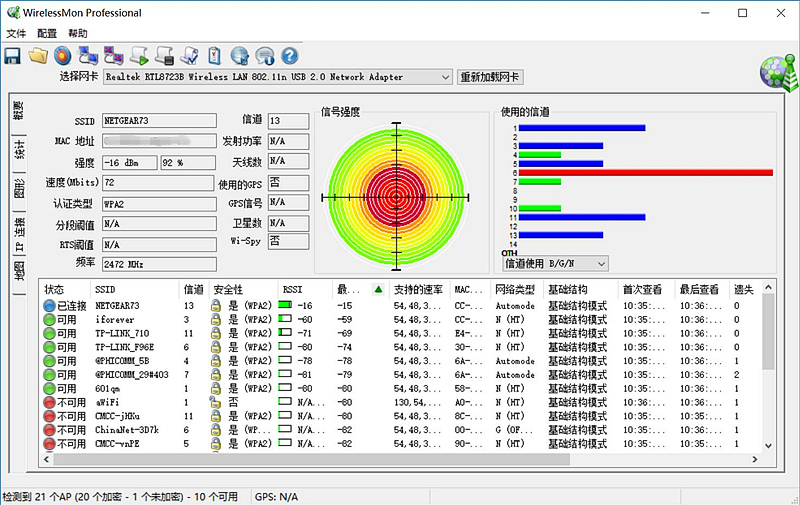Open the 帮助 menu
800x505 pixels.
pyautogui.click(x=77, y=33)
